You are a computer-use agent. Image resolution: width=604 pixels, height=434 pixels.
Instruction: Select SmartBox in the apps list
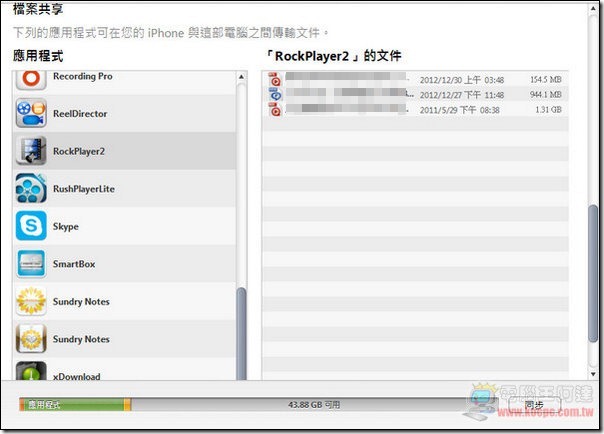click(x=124, y=264)
